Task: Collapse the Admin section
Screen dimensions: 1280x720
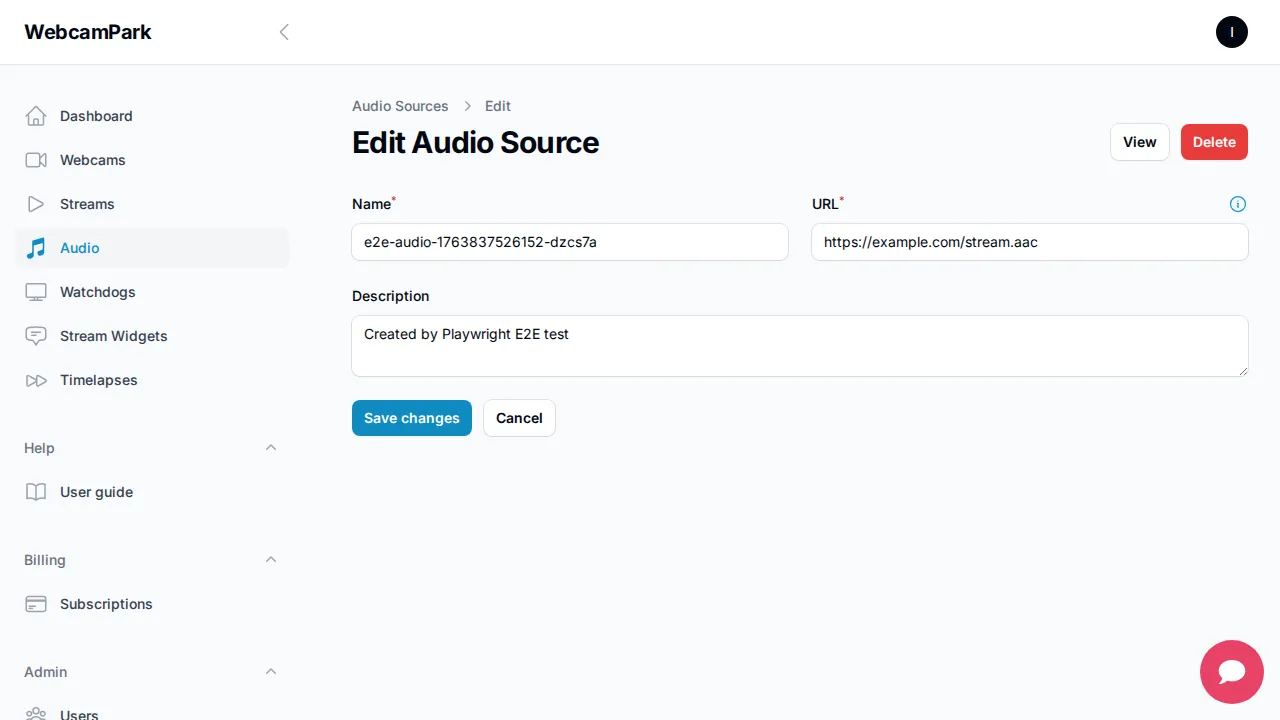Action: (271, 672)
